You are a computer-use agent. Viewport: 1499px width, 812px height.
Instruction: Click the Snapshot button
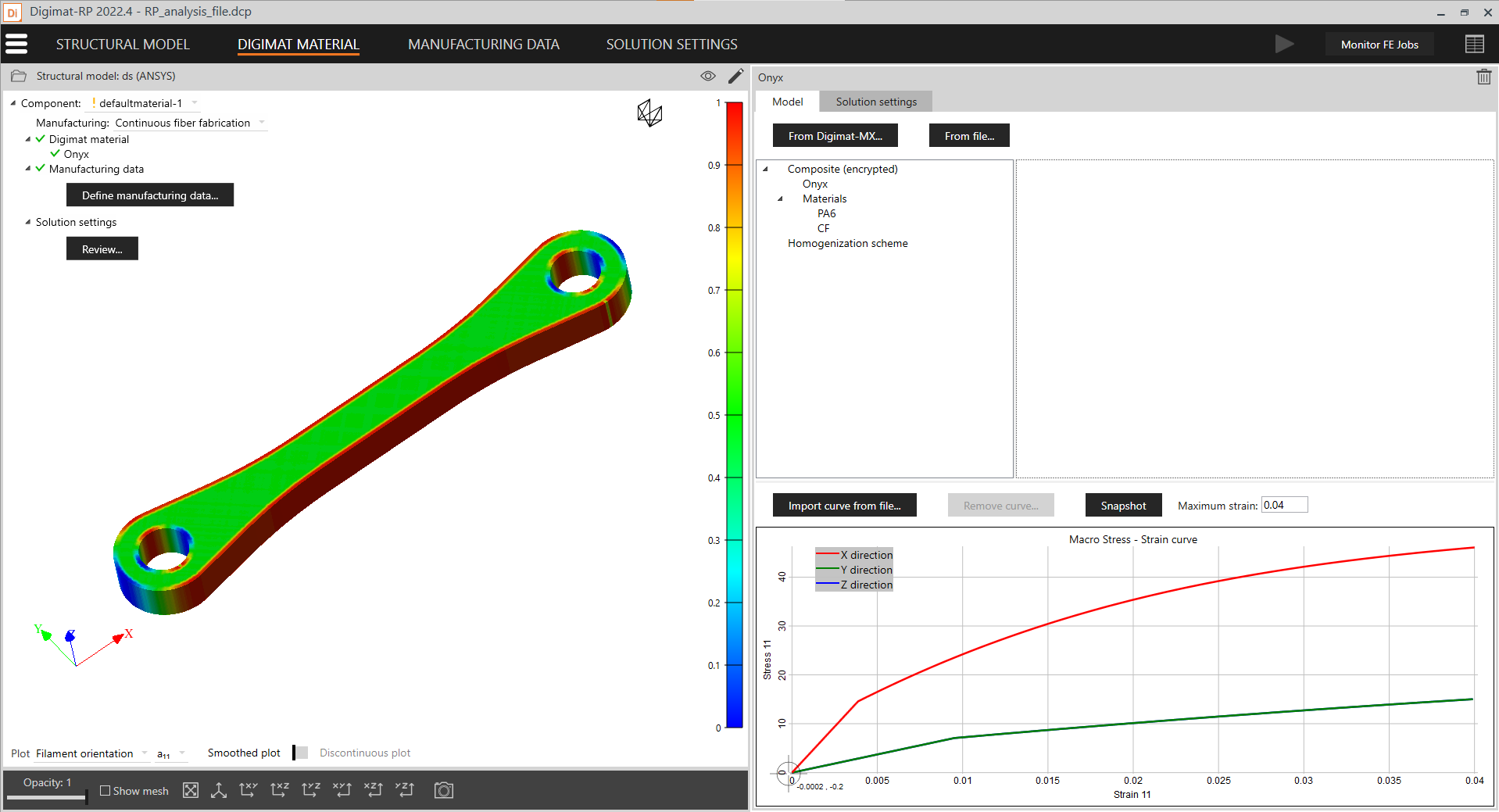1124,505
